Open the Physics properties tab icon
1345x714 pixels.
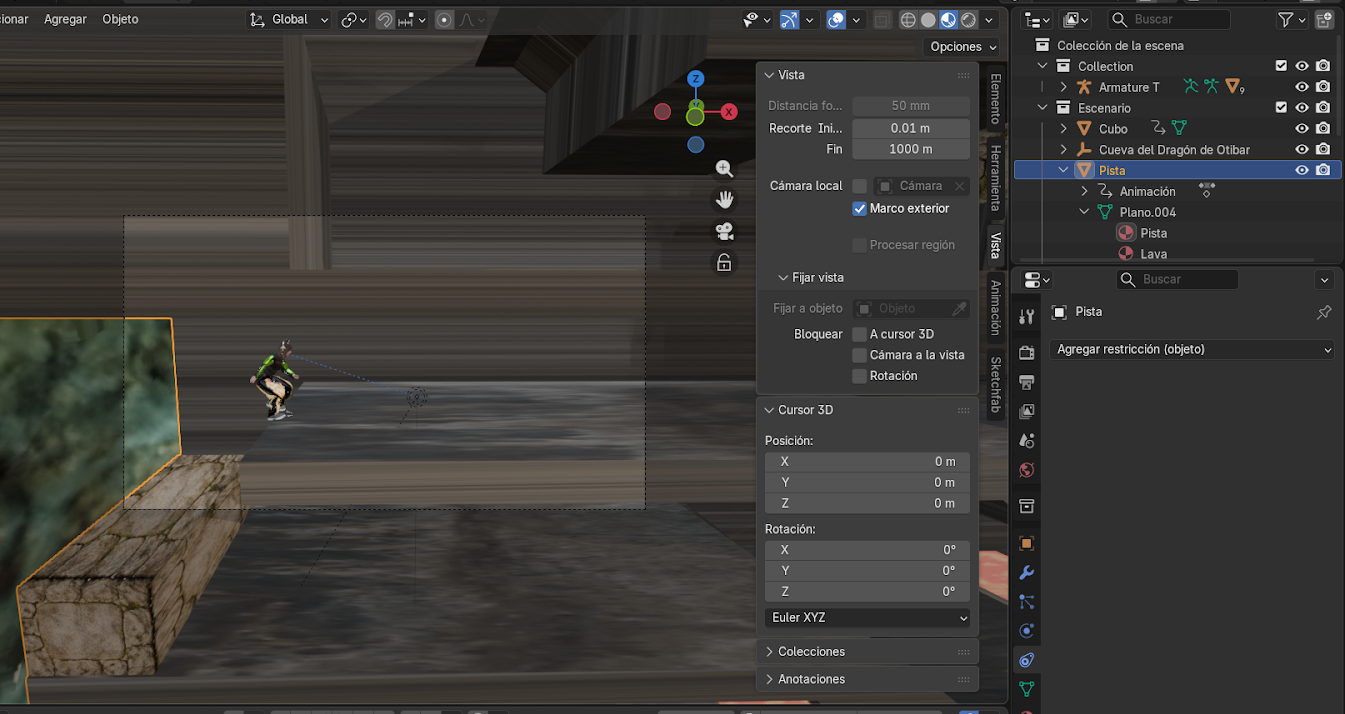[x=1026, y=631]
